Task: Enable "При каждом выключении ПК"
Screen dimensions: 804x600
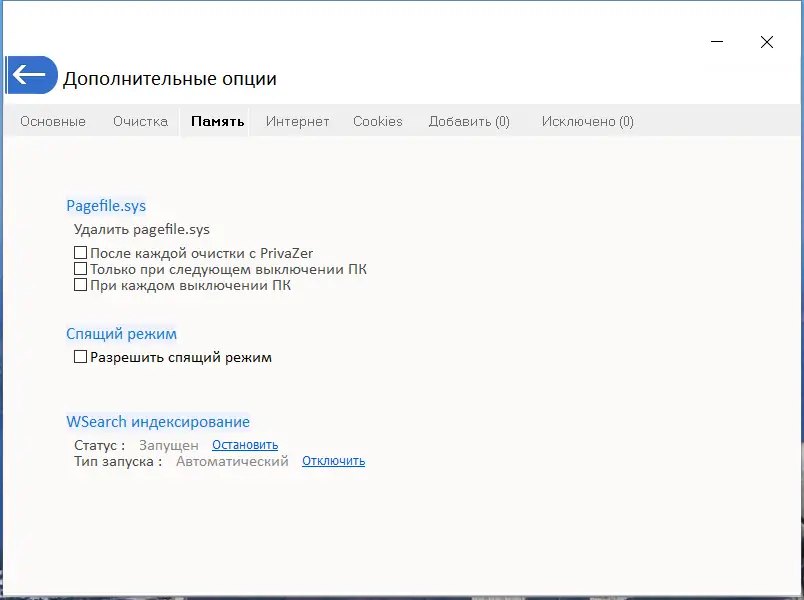Action: (80, 284)
